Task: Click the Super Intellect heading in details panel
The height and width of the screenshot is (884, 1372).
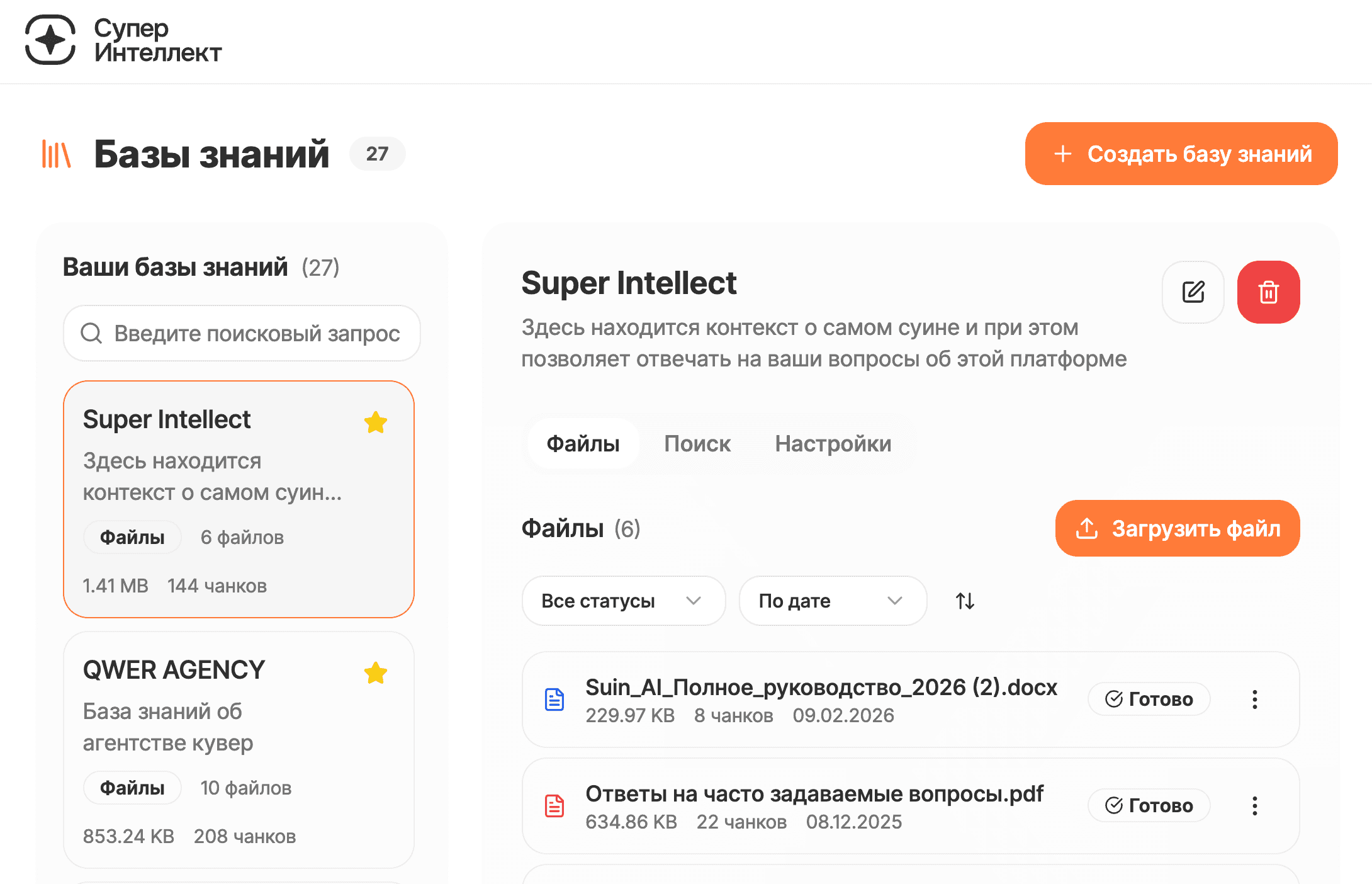Action: tap(629, 283)
